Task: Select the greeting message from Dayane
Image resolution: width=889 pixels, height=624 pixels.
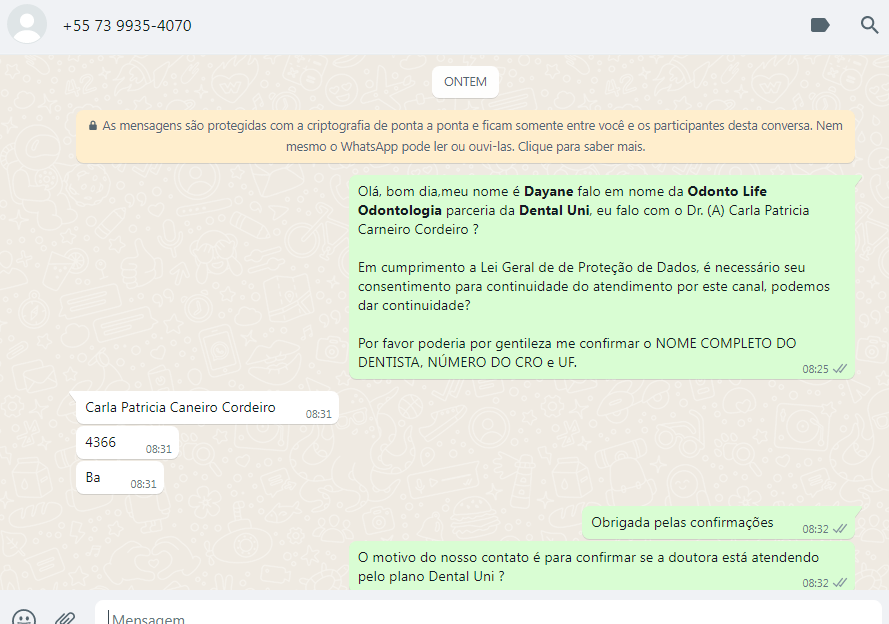Action: 602,277
